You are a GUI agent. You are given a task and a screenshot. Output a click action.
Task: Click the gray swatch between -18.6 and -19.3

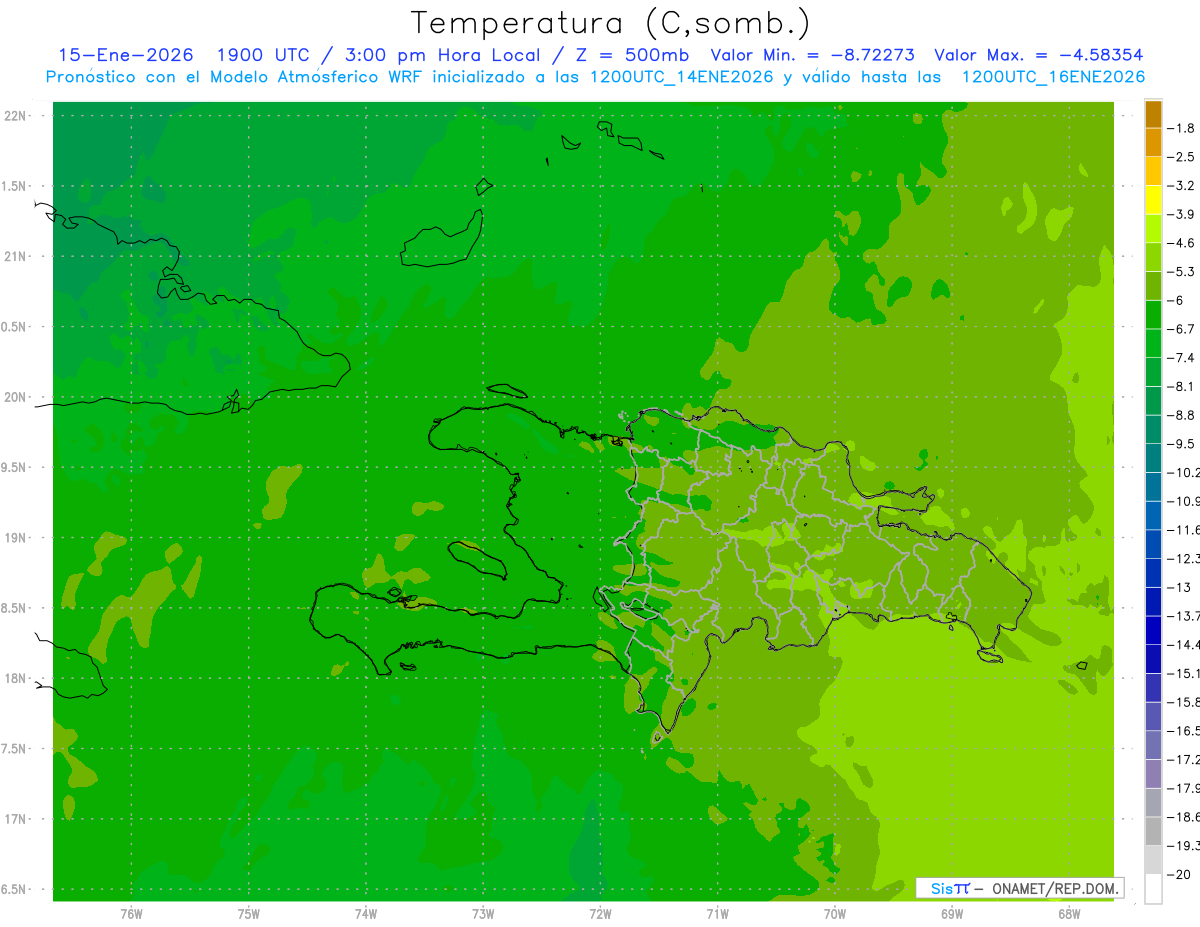pyautogui.click(x=1153, y=831)
